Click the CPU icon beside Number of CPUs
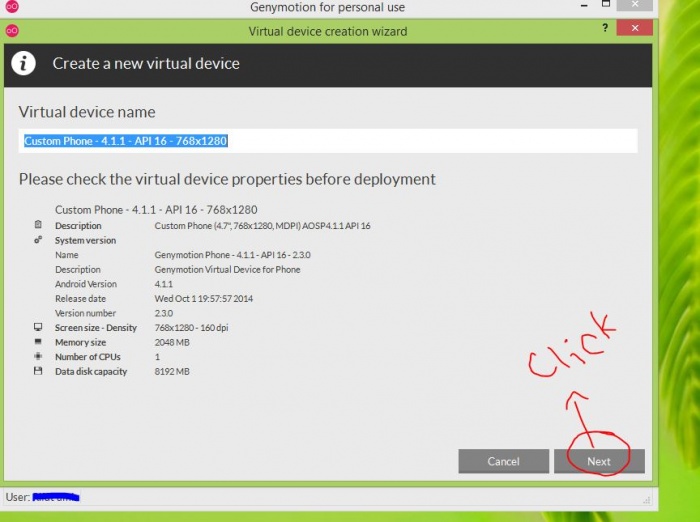The width and height of the screenshot is (700, 522). click(38, 356)
